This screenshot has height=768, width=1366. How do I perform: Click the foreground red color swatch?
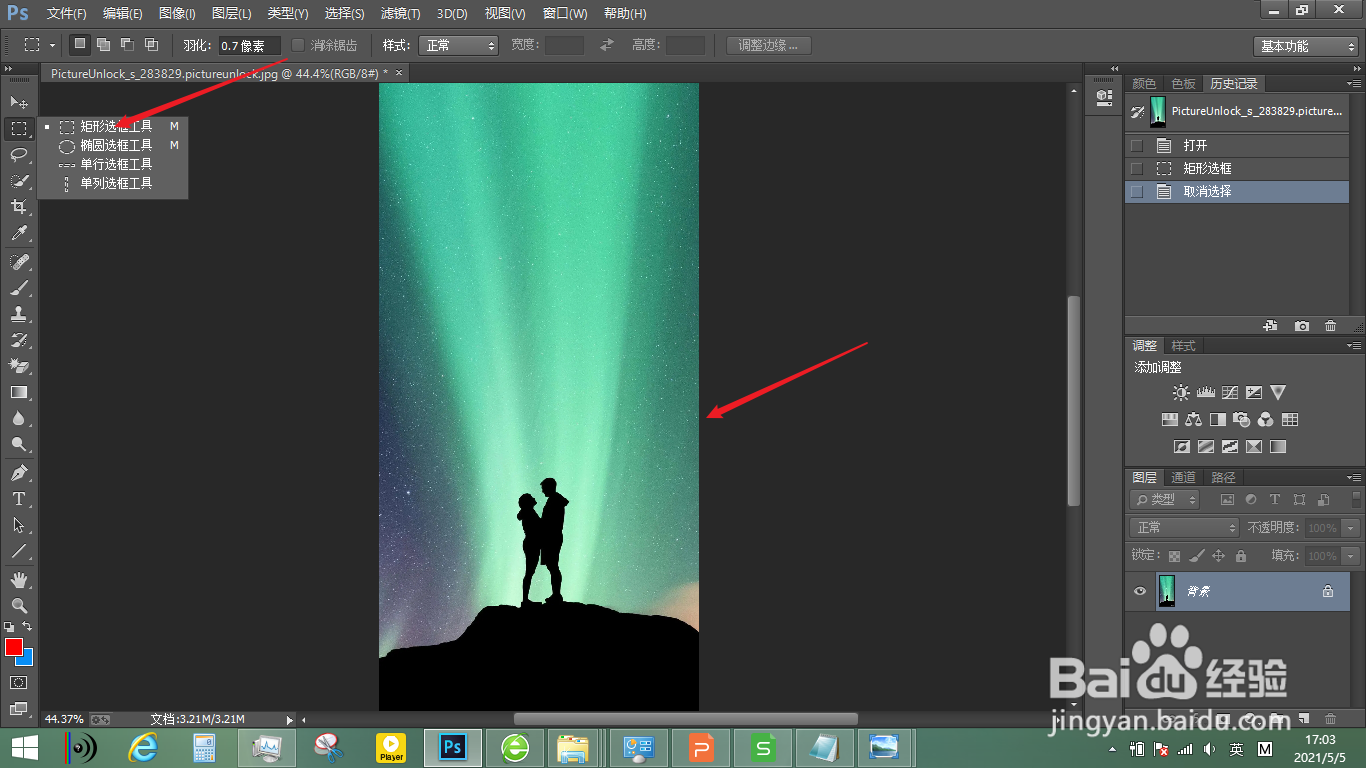point(13,647)
